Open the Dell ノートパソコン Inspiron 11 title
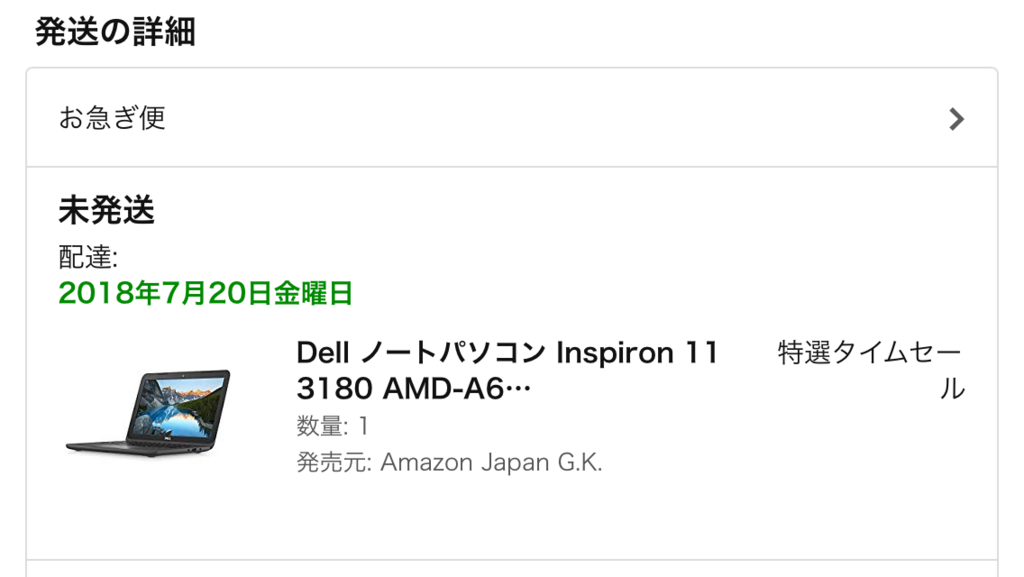The image size is (1024, 577). click(507, 352)
